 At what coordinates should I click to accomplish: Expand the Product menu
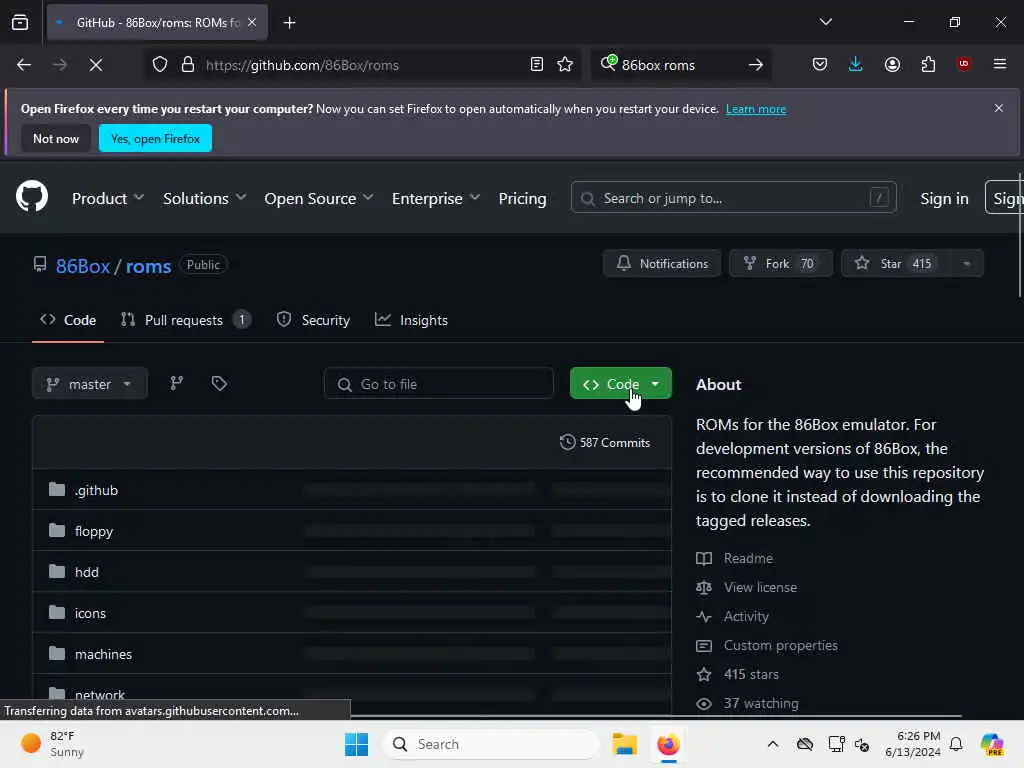108,199
